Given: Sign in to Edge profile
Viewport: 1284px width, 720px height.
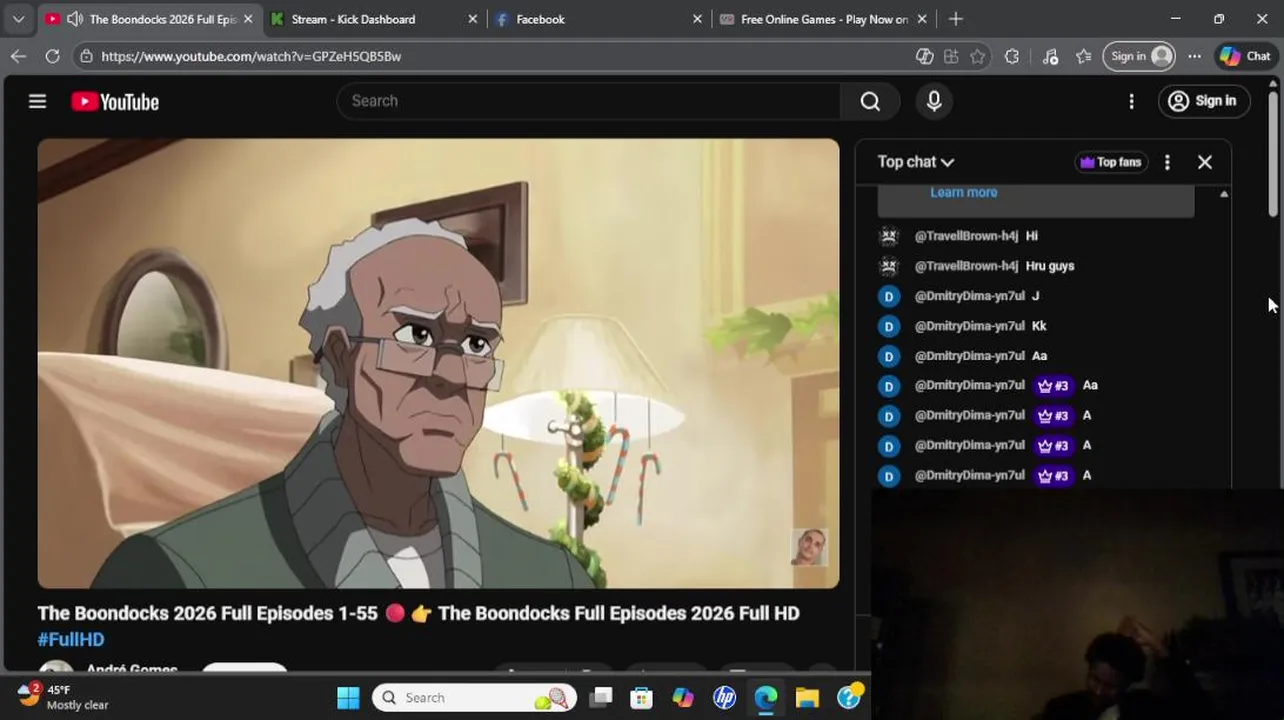Looking at the screenshot, I should pyautogui.click(x=1138, y=56).
